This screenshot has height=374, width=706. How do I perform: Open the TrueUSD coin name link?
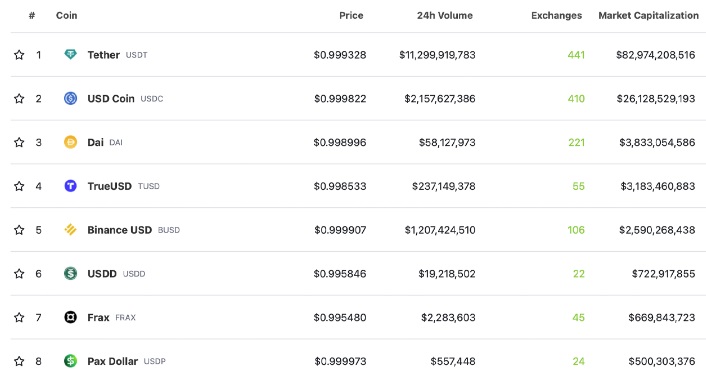click(x=109, y=186)
